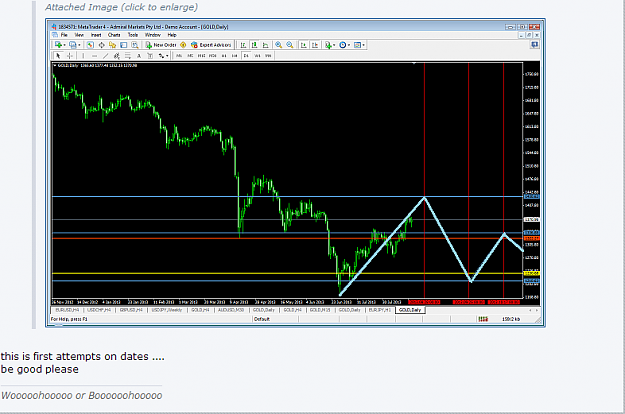Click the yellow MetaEditor icon
The height and width of the screenshot is (414, 625).
pyautogui.click(x=183, y=45)
